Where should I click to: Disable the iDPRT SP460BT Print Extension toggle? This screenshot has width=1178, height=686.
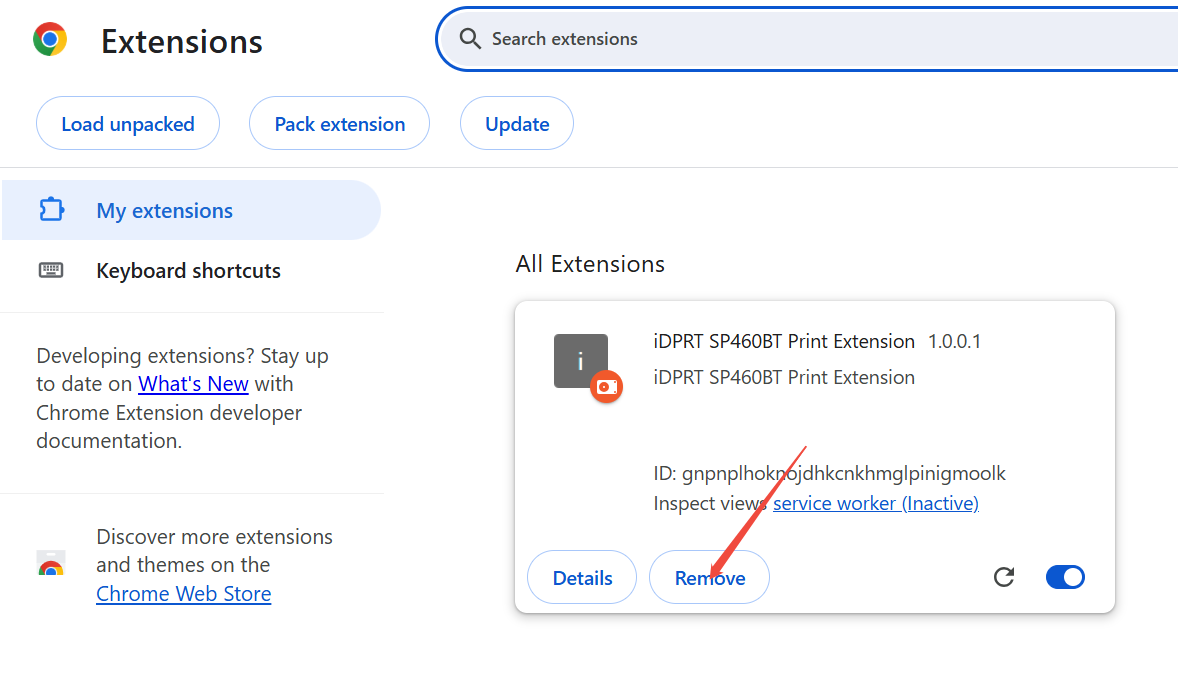[x=1065, y=577]
